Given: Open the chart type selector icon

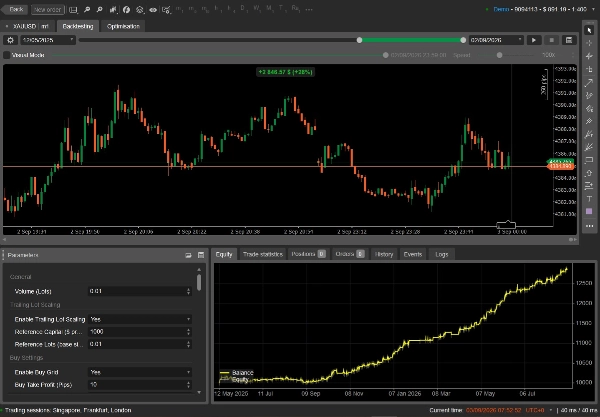Looking at the screenshot, I should pos(73,10).
